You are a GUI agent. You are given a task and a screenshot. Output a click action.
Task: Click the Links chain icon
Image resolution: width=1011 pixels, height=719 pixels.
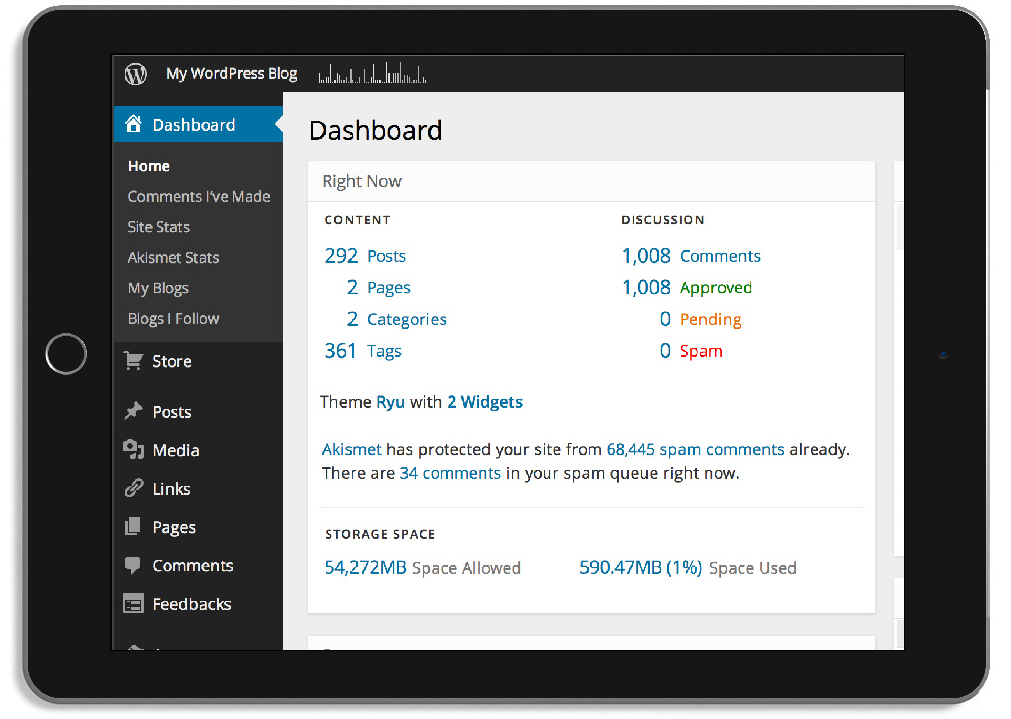pos(133,488)
